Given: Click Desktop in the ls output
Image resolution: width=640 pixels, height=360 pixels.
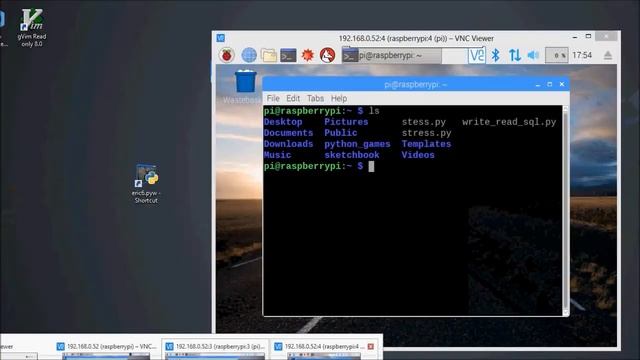Looking at the screenshot, I should [x=283, y=122].
